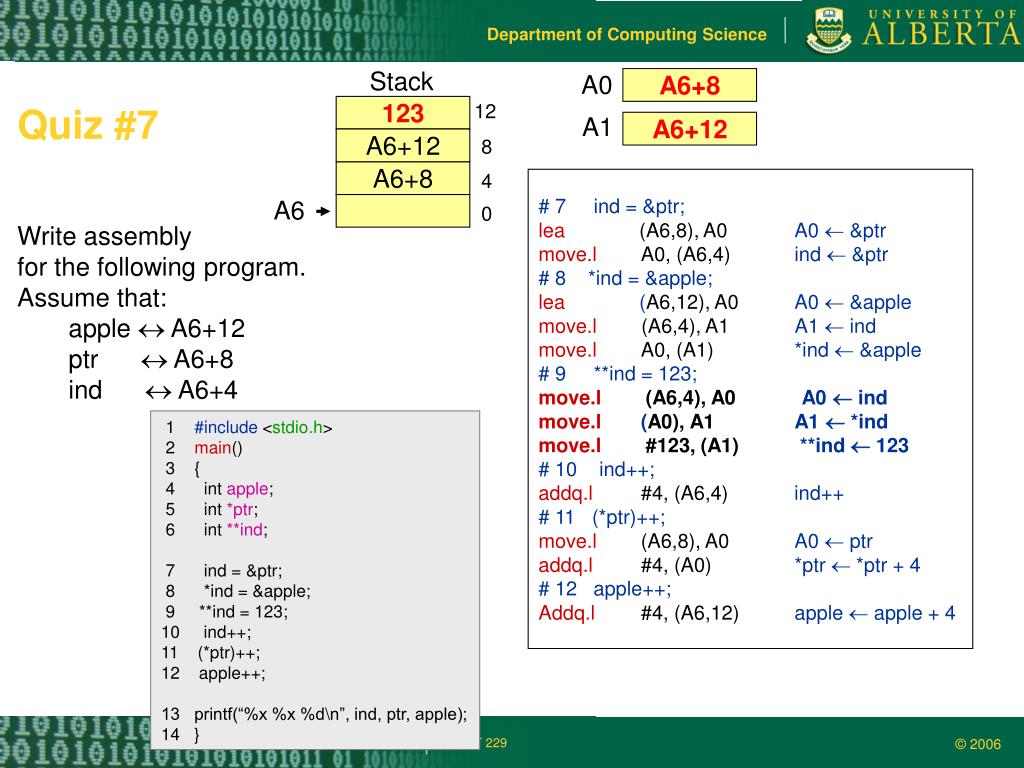The height and width of the screenshot is (768, 1024).
Task: Select the bold "move.l (A0), A1" instruction
Action: point(626,422)
